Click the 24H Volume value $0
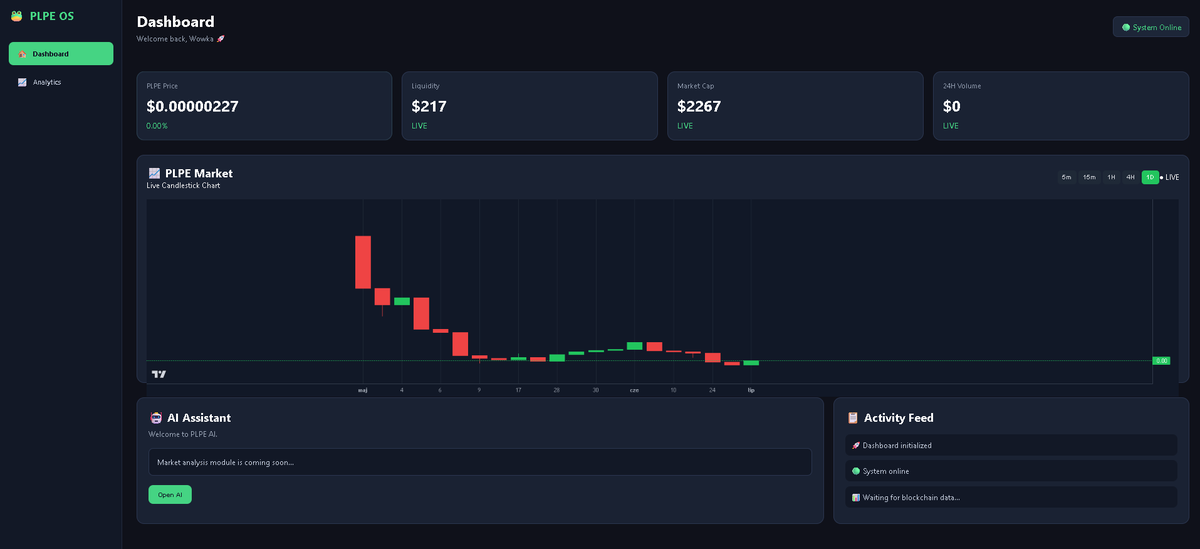The width and height of the screenshot is (1200, 549). point(952,106)
